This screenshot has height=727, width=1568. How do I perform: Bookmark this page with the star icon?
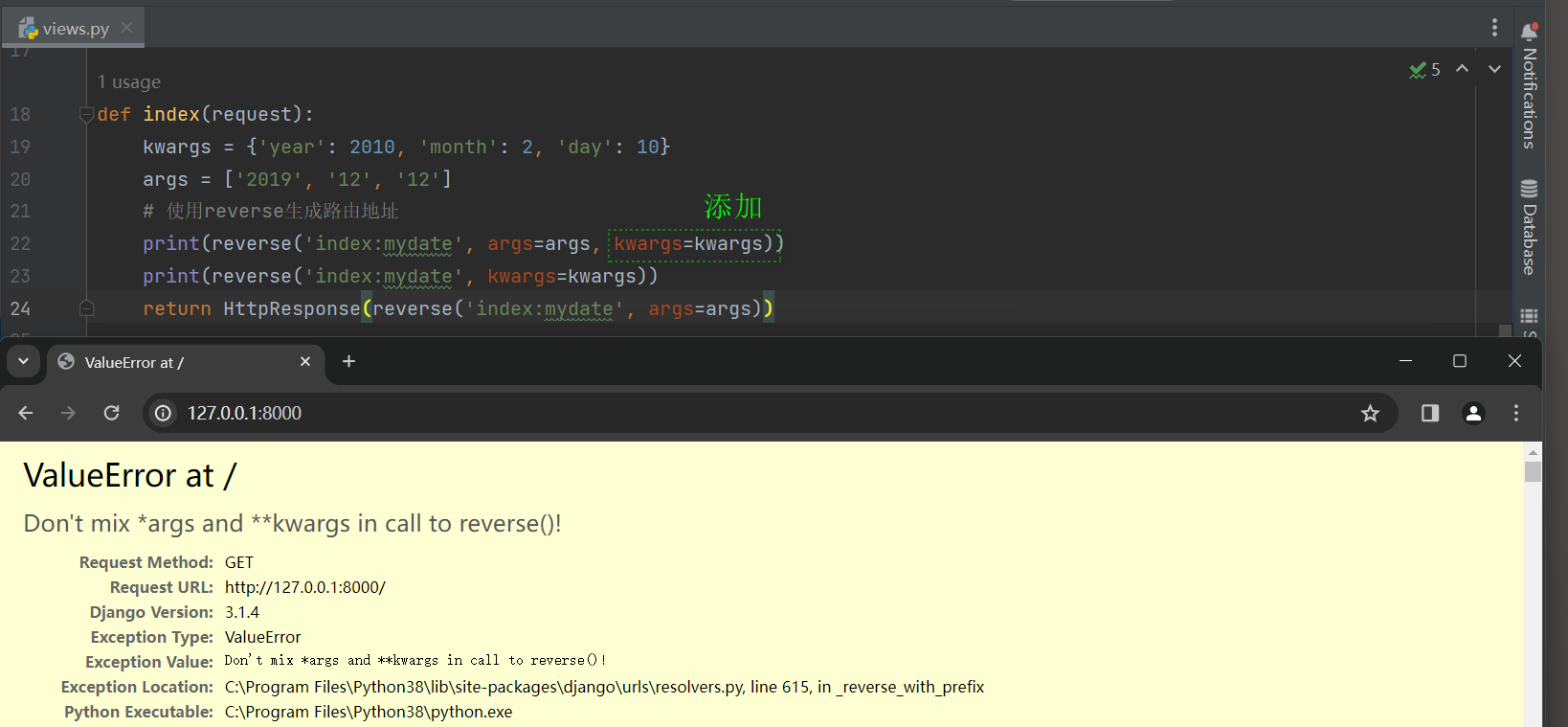tap(1370, 413)
